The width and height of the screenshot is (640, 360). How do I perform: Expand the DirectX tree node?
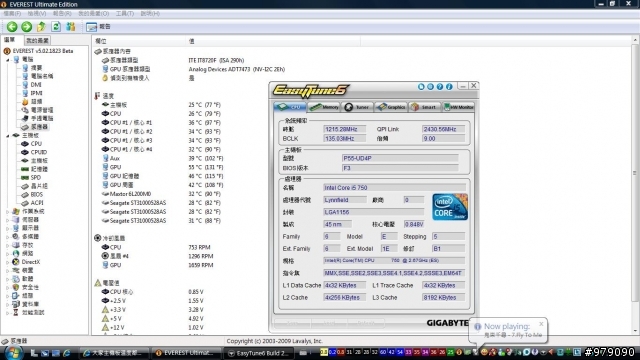8,262
